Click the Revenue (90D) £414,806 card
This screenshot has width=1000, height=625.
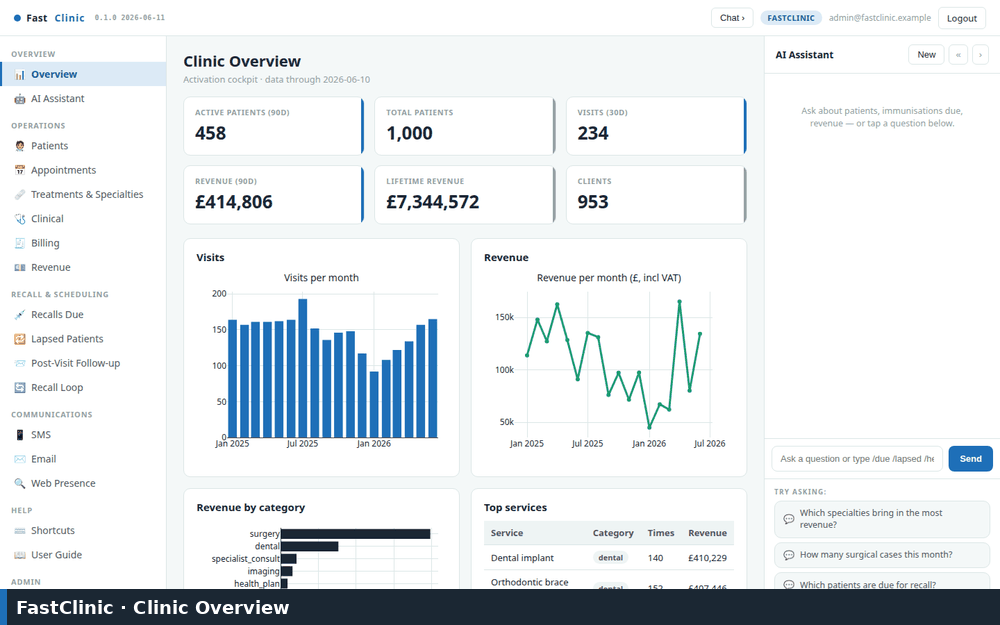[x=274, y=195]
